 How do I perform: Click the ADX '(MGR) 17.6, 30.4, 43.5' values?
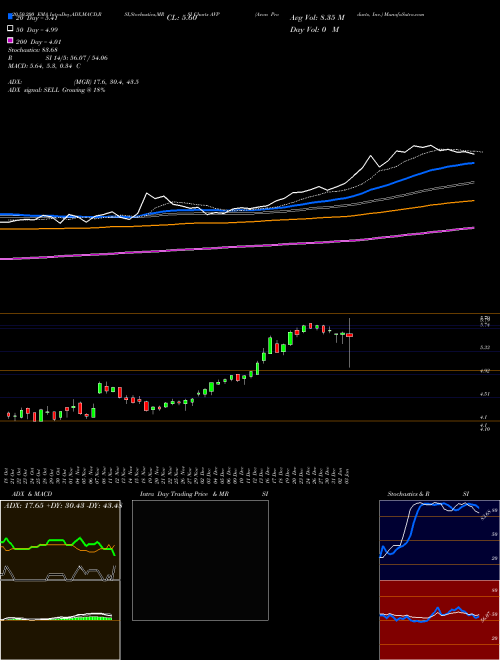point(106,82)
